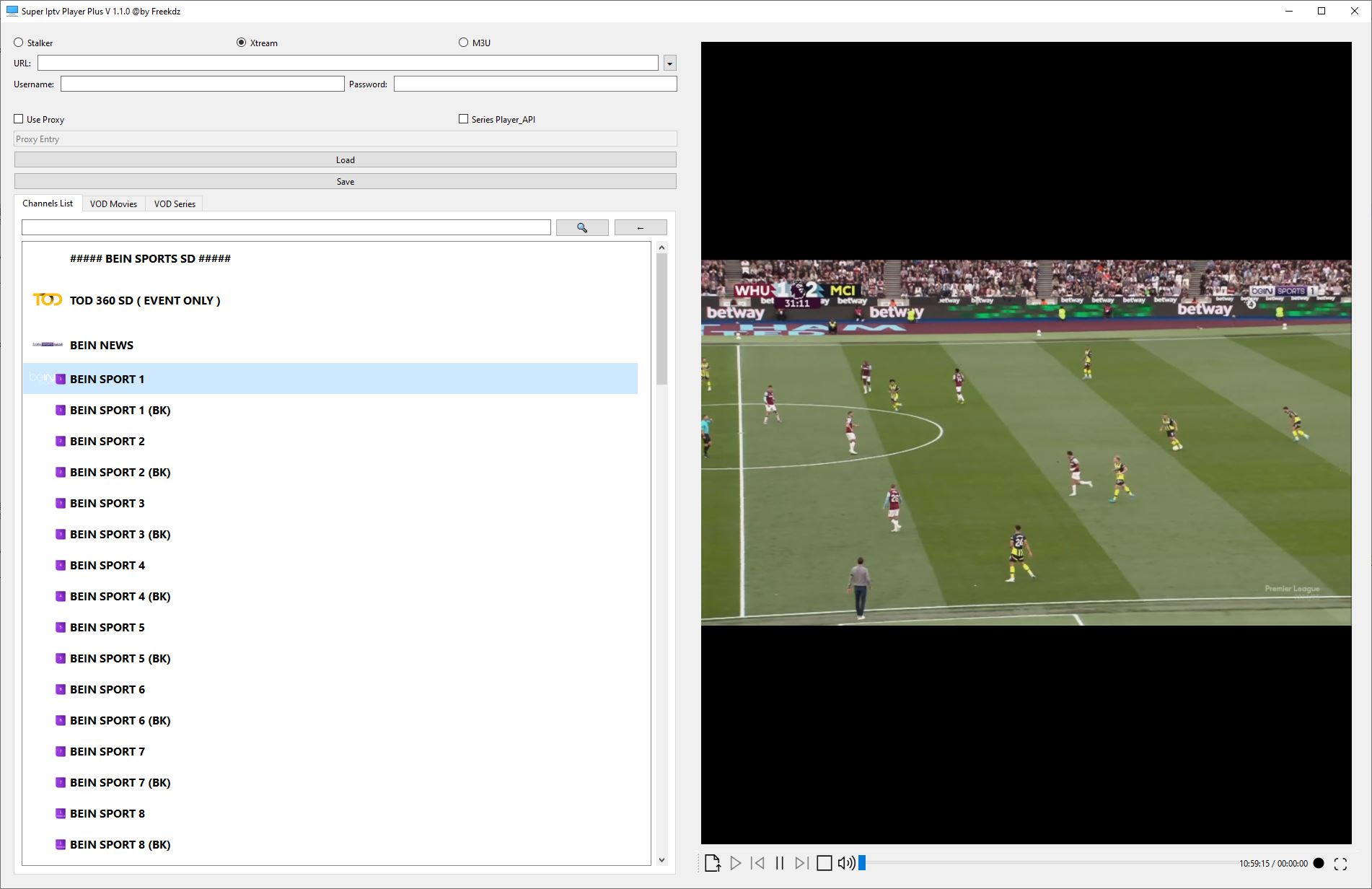The height and width of the screenshot is (889, 1372).
Task: Select the 'BEIN SPORT 4' channel text
Action: (107, 565)
